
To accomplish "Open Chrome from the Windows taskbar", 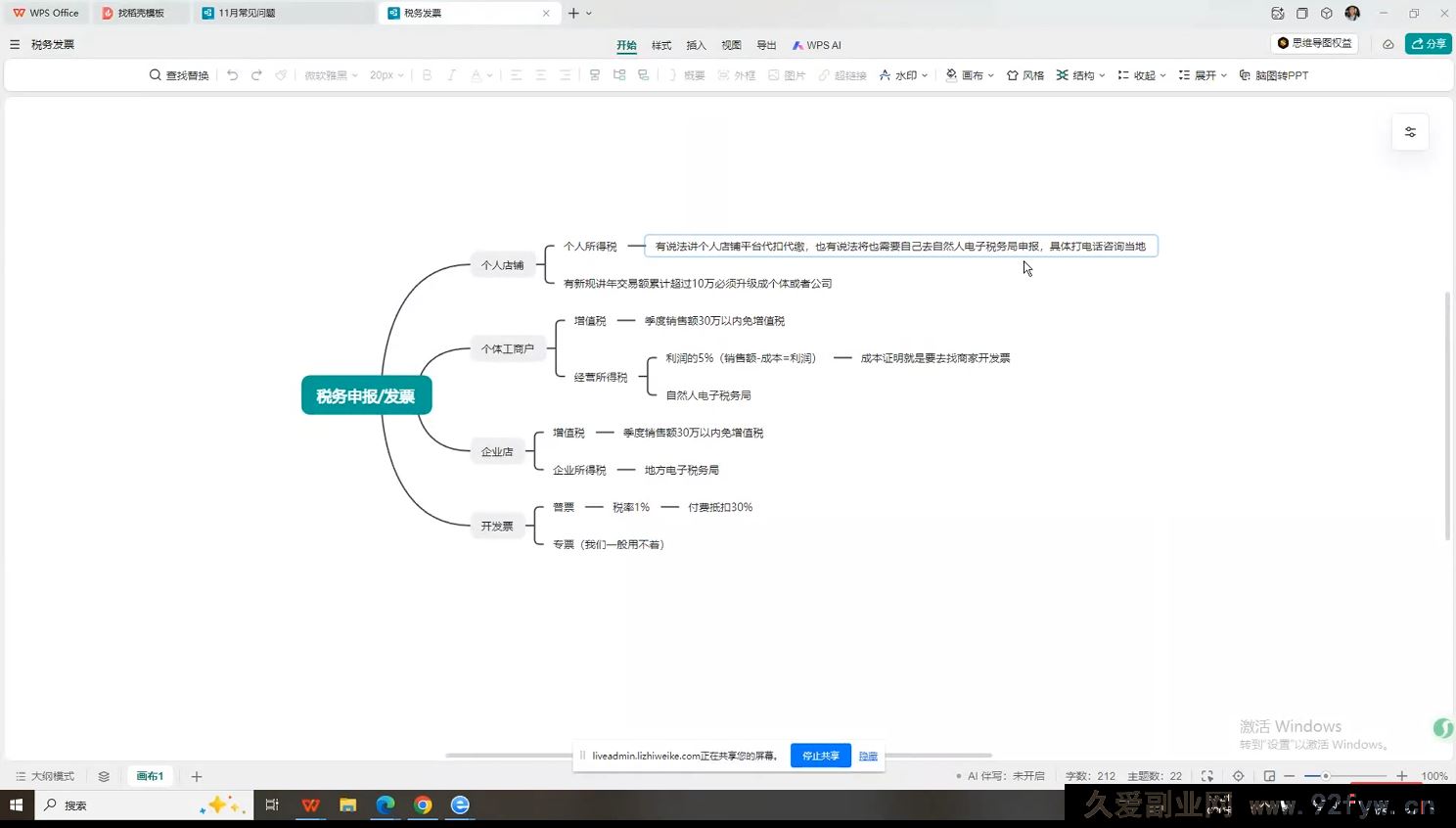I will click(x=423, y=805).
